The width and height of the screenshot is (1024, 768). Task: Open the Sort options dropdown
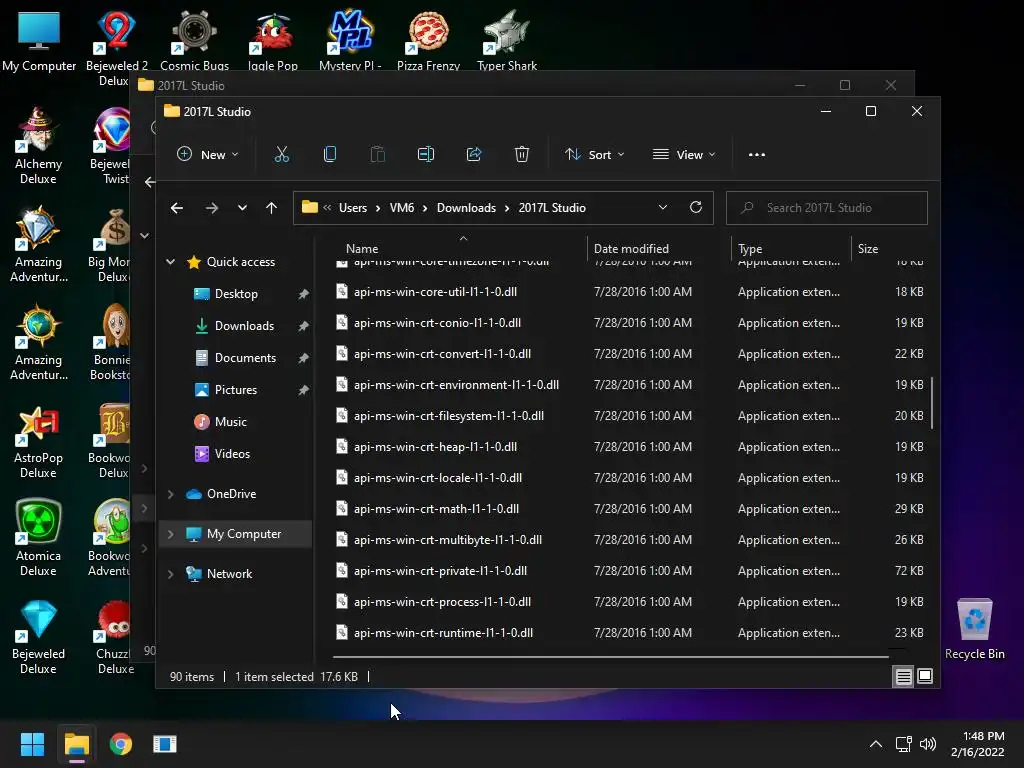click(595, 155)
